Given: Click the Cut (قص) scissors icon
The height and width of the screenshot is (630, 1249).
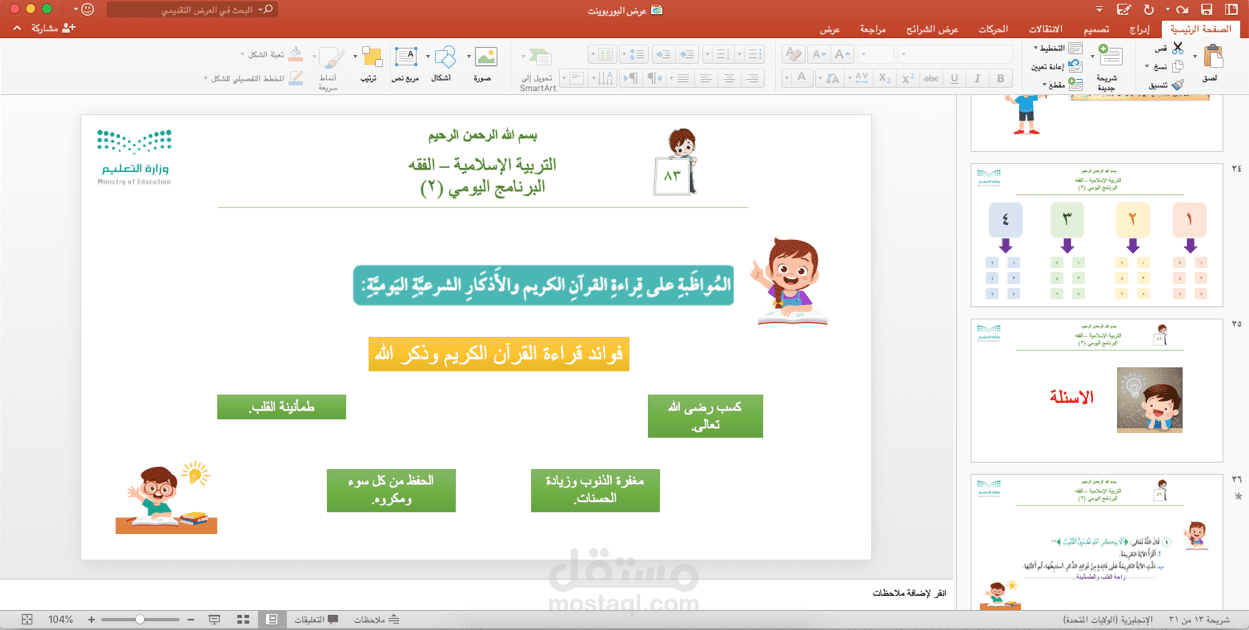Looking at the screenshot, I should click(x=1177, y=48).
